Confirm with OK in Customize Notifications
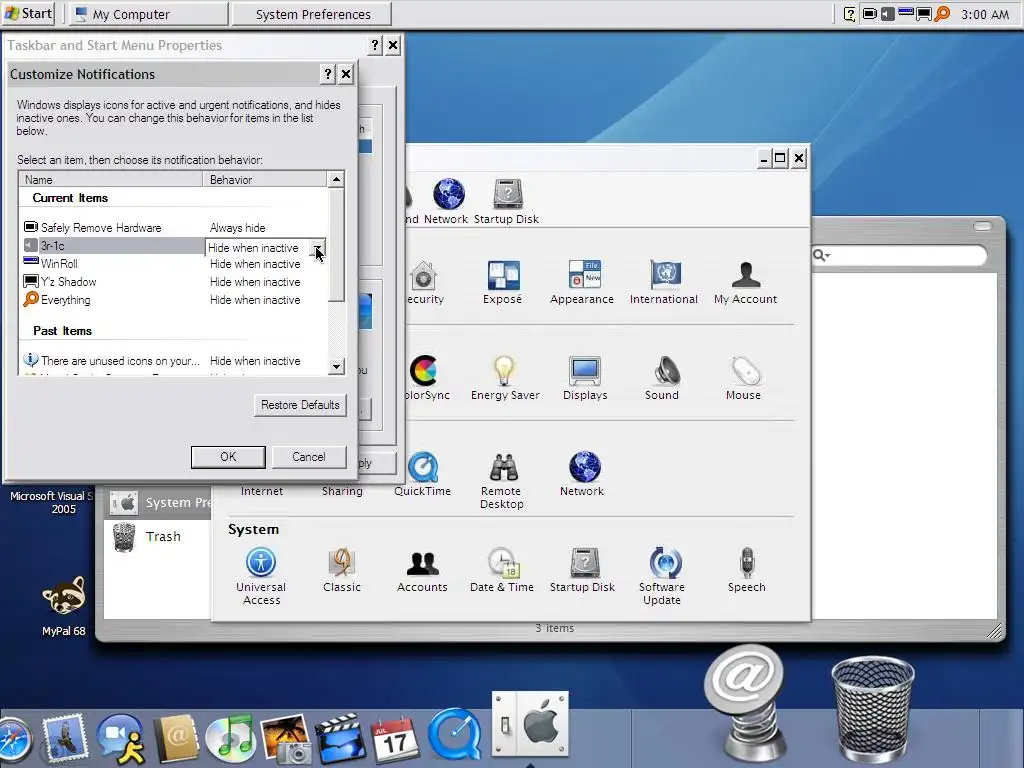The height and width of the screenshot is (768, 1024). pyautogui.click(x=228, y=457)
